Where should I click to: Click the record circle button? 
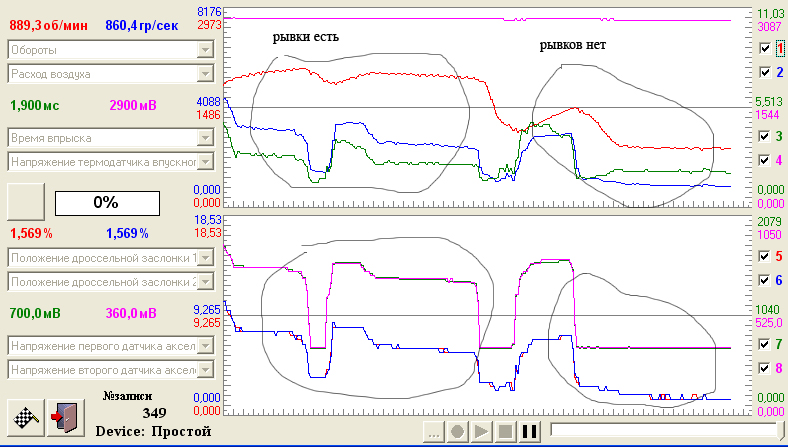pos(457,431)
